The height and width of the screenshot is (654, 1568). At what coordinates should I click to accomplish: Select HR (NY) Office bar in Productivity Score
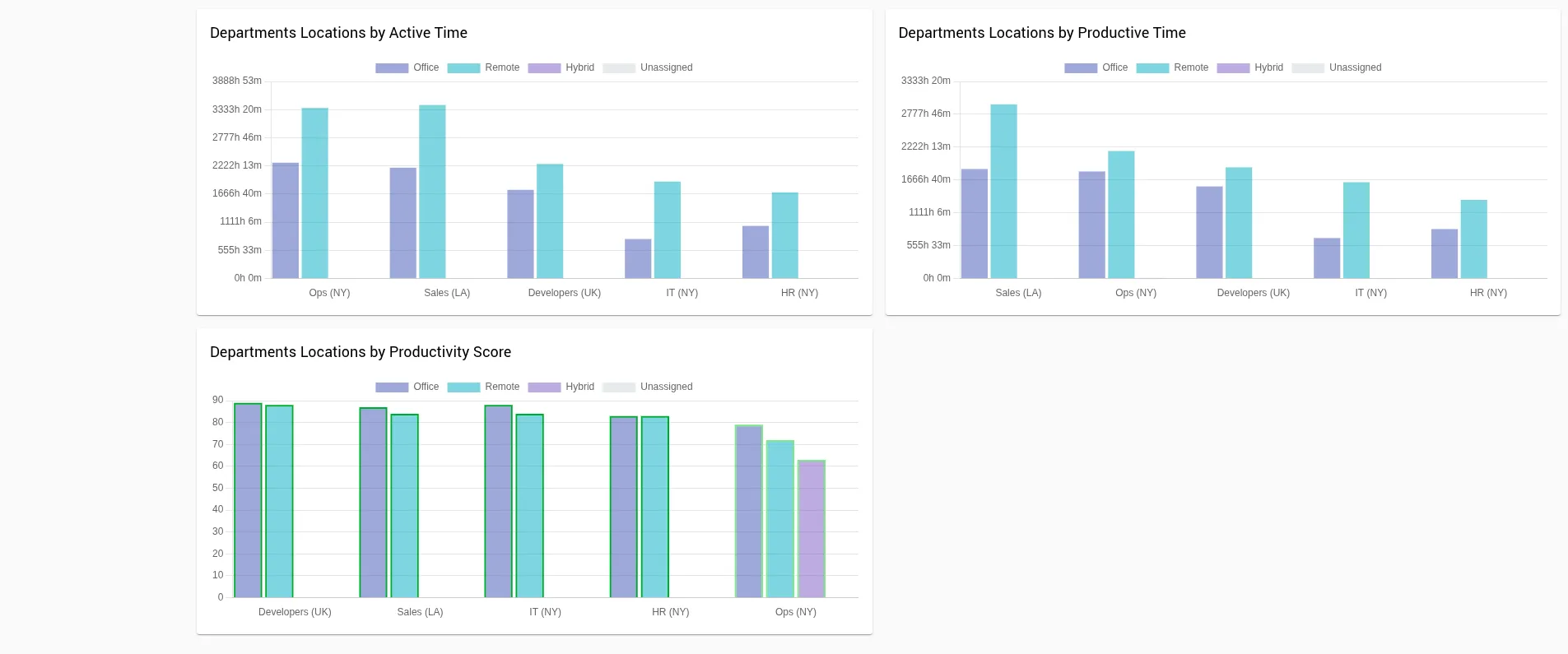pyautogui.click(x=623, y=507)
